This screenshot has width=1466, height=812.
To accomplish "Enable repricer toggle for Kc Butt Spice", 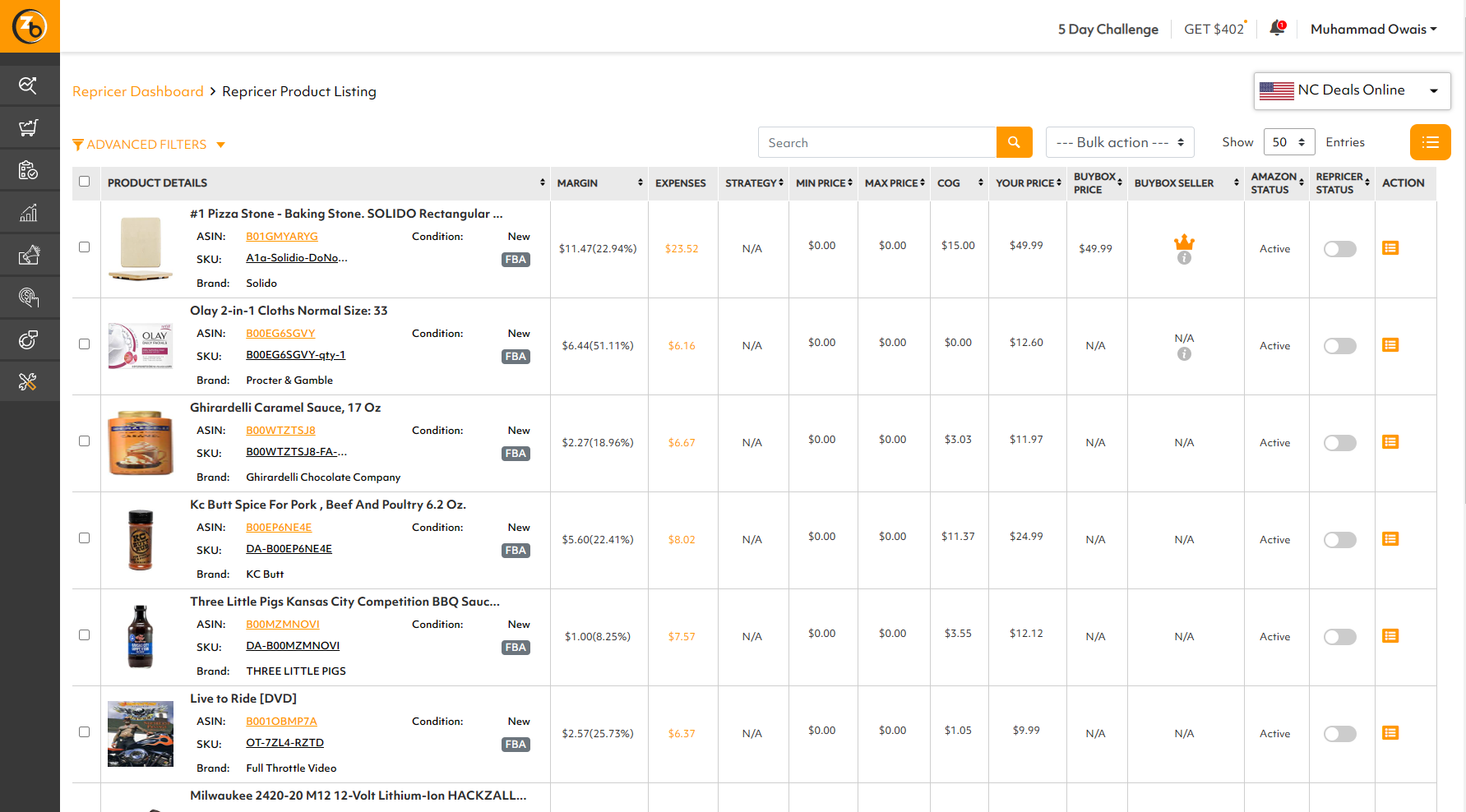I will click(x=1339, y=540).
